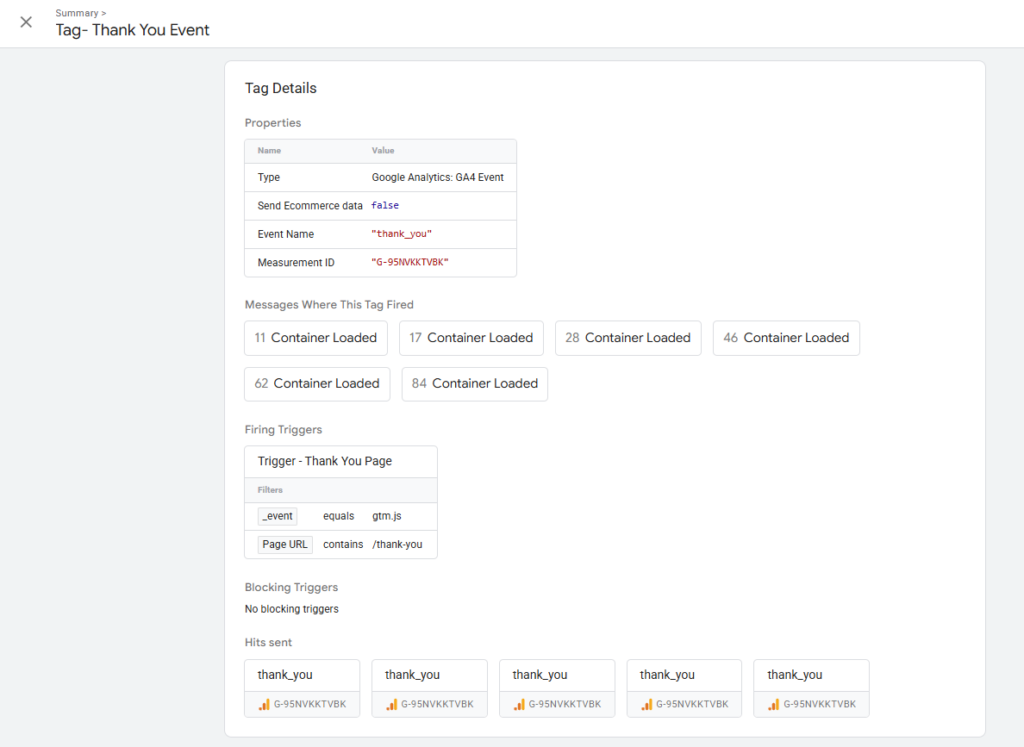
Task: Close the Tag- Thank You Event panel
Action: pyautogui.click(x=26, y=22)
